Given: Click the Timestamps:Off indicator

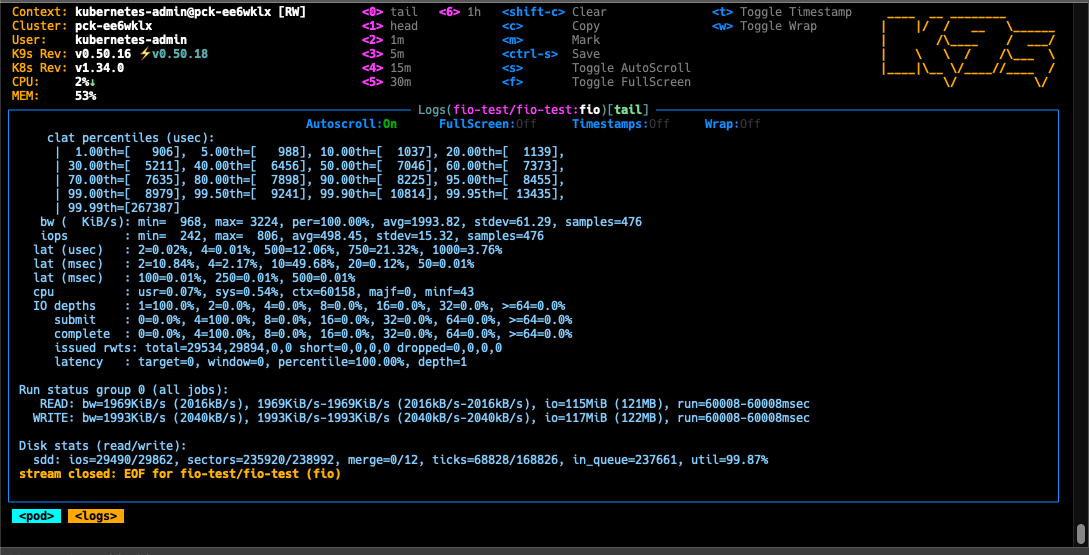Looking at the screenshot, I should pyautogui.click(x=621, y=124).
